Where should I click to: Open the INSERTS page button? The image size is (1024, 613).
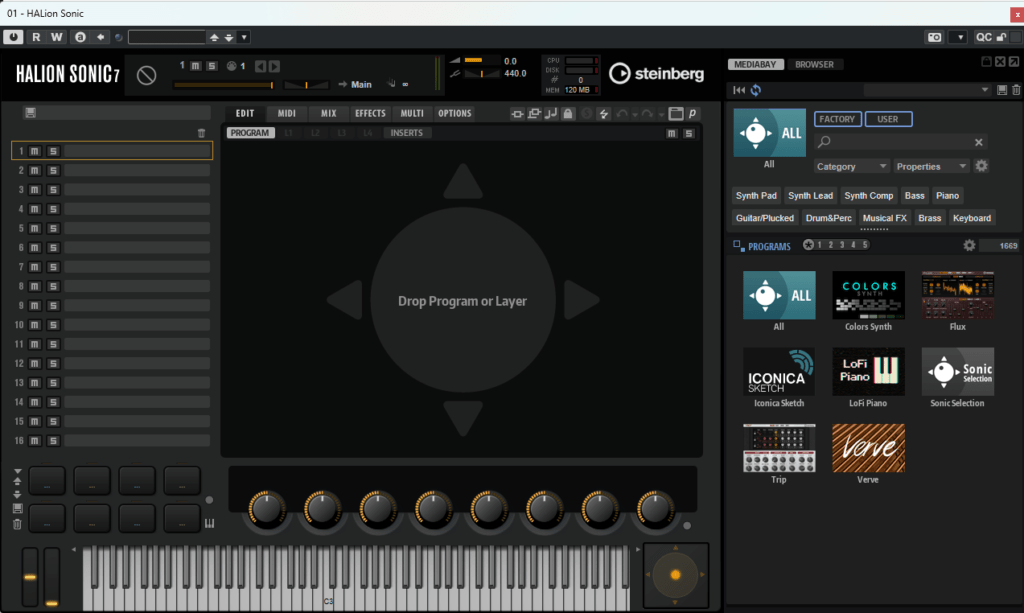406,133
